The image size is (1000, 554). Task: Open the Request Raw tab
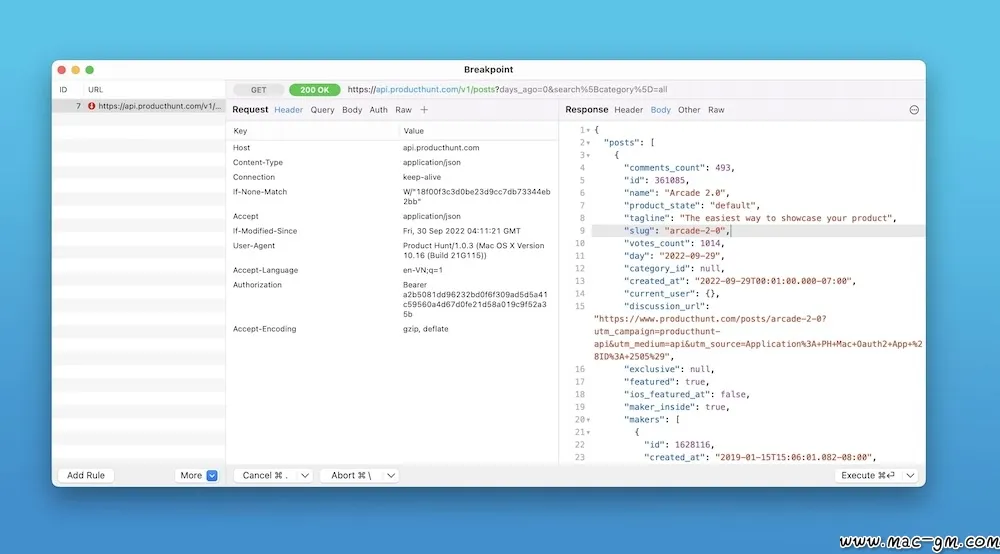tap(403, 110)
